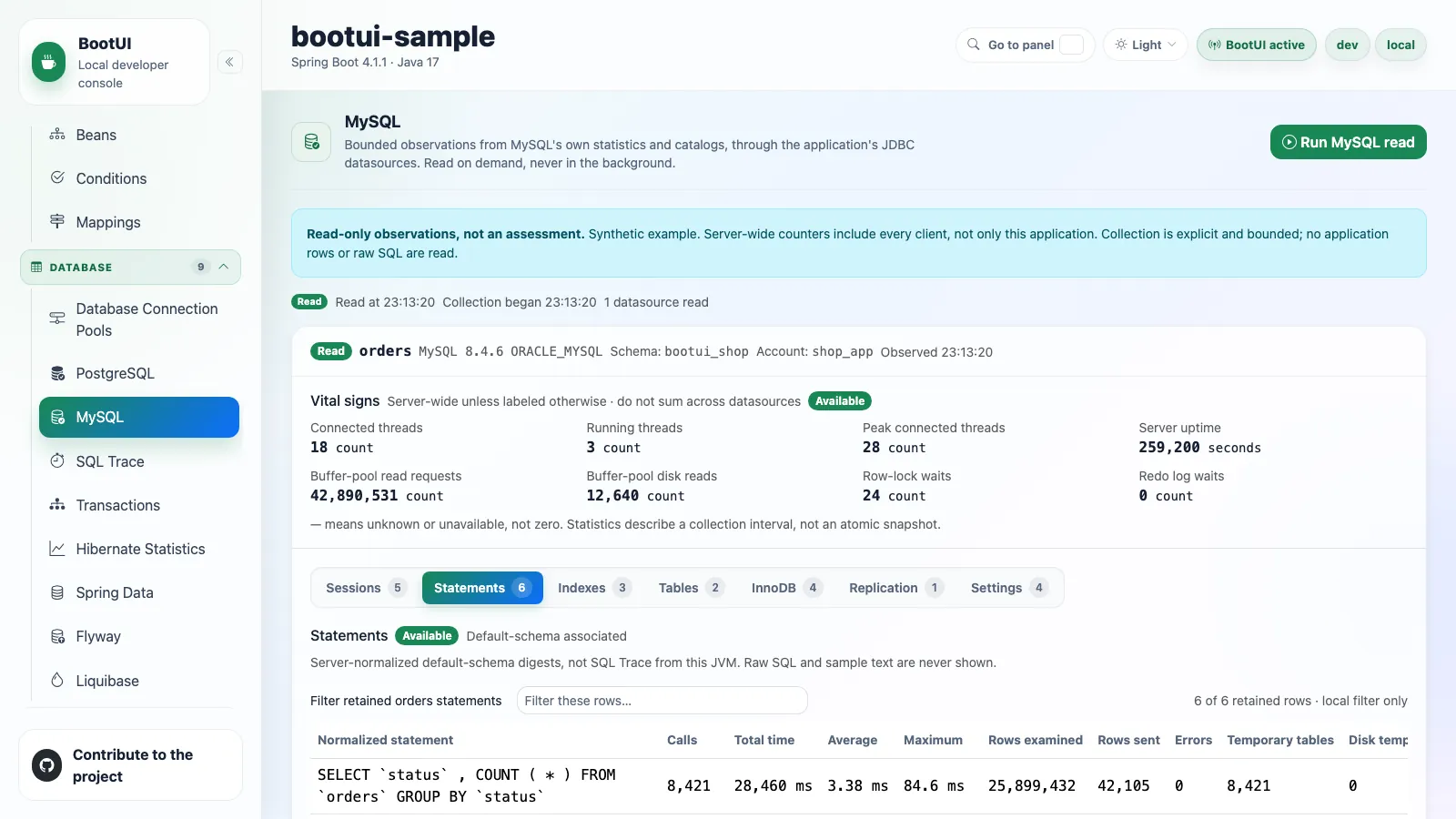This screenshot has height=819, width=1456.
Task: Click the Beans icon in the sidebar
Action: (x=57, y=135)
